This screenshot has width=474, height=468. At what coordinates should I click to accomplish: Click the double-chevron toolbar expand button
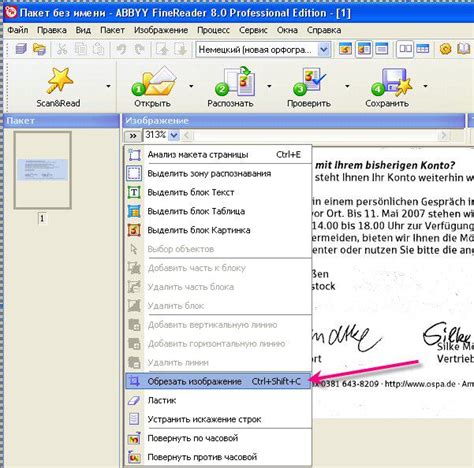[133, 136]
